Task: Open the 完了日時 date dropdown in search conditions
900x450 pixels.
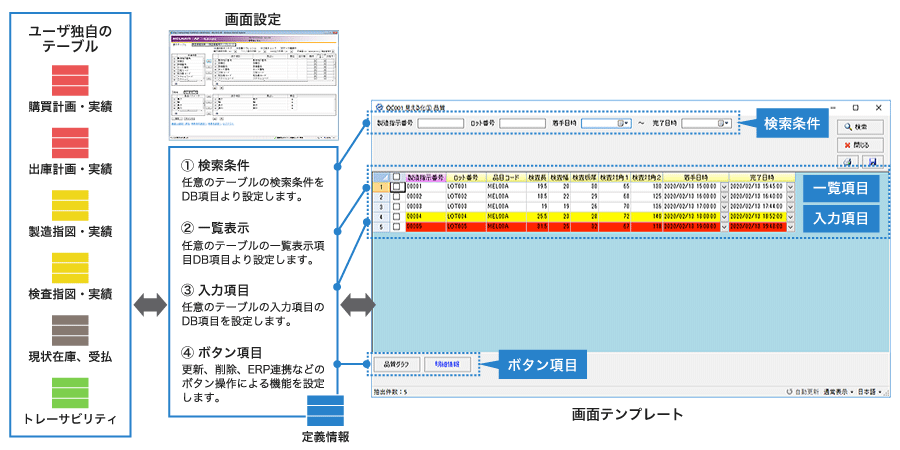Action: pos(724,123)
